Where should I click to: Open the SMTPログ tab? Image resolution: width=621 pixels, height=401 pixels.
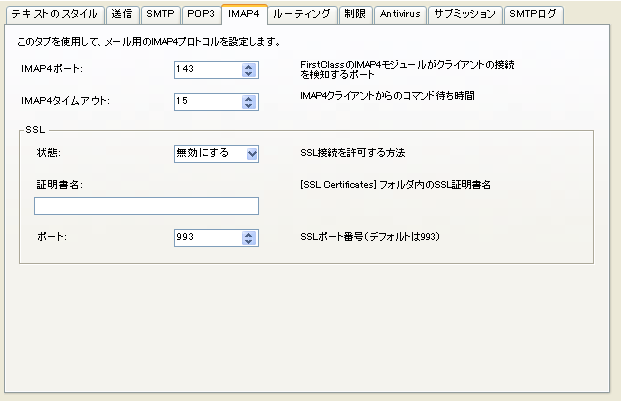pos(535,15)
